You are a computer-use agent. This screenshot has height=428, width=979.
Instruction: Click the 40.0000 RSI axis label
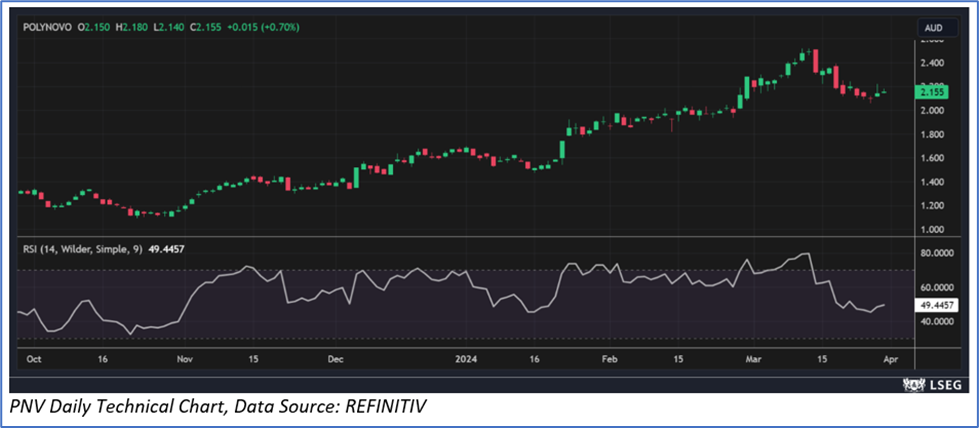[x=936, y=322]
